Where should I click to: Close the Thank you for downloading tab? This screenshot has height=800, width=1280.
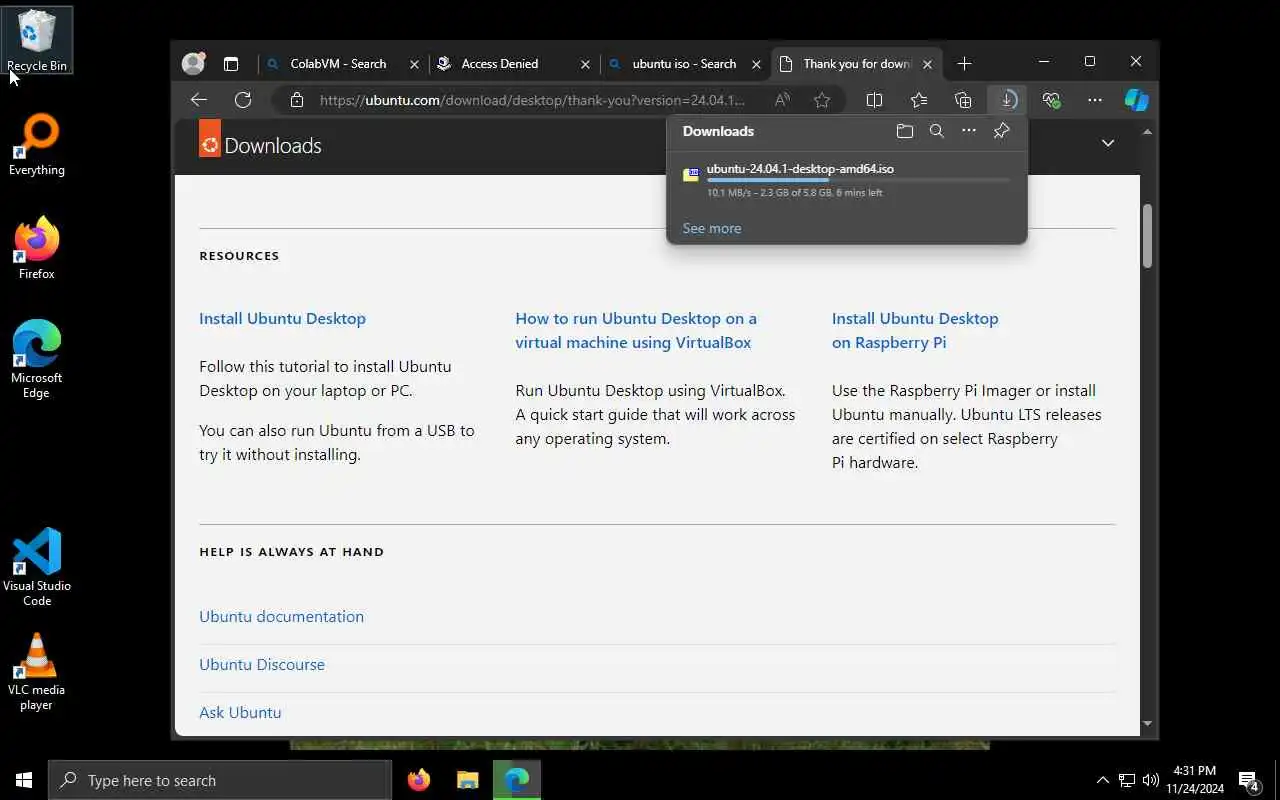(x=927, y=64)
